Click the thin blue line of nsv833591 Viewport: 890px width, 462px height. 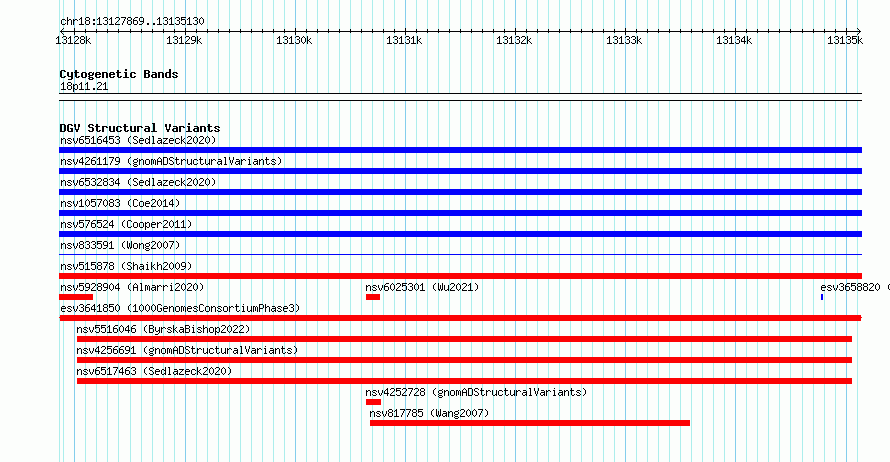coord(460,254)
